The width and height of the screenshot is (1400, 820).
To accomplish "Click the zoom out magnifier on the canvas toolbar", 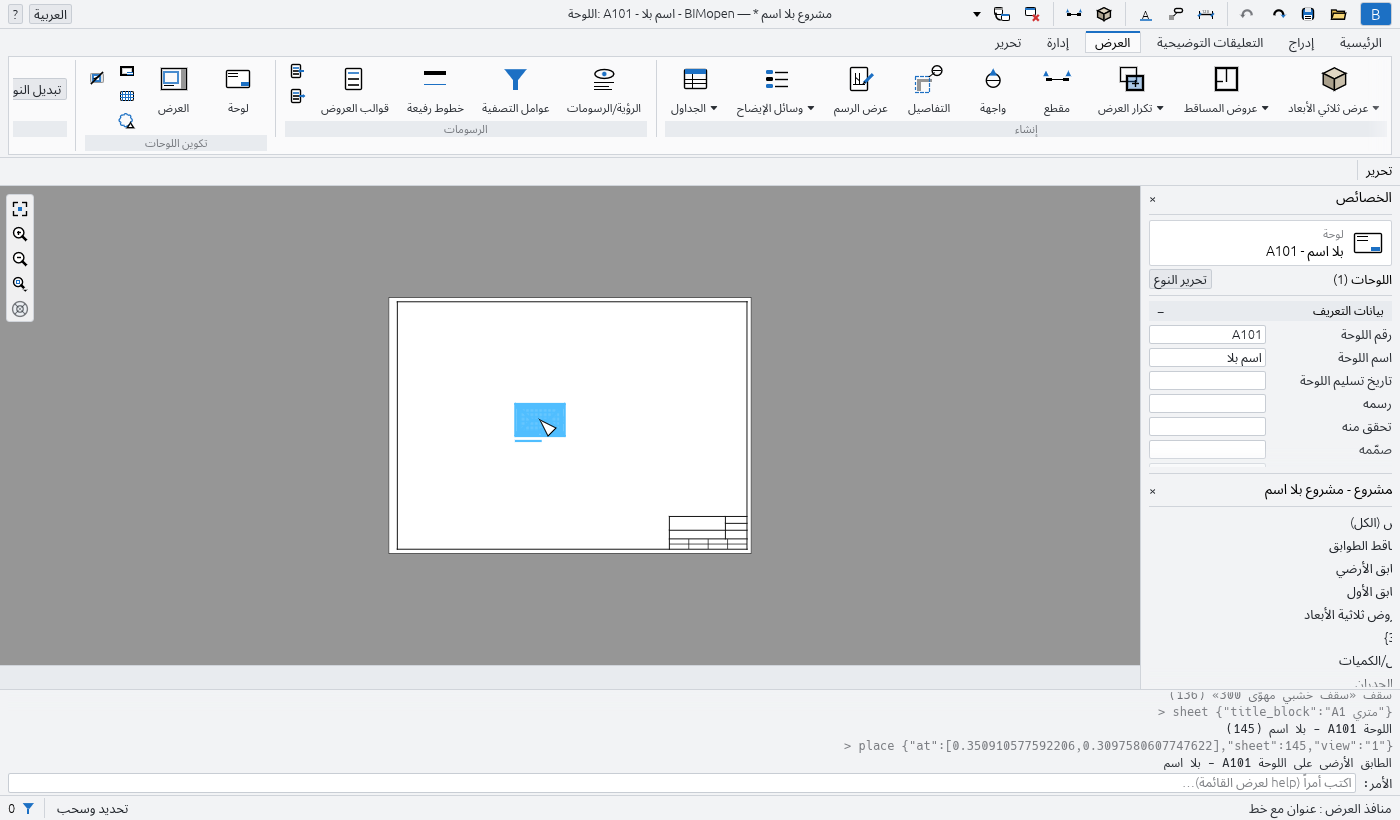I will click(x=19, y=259).
